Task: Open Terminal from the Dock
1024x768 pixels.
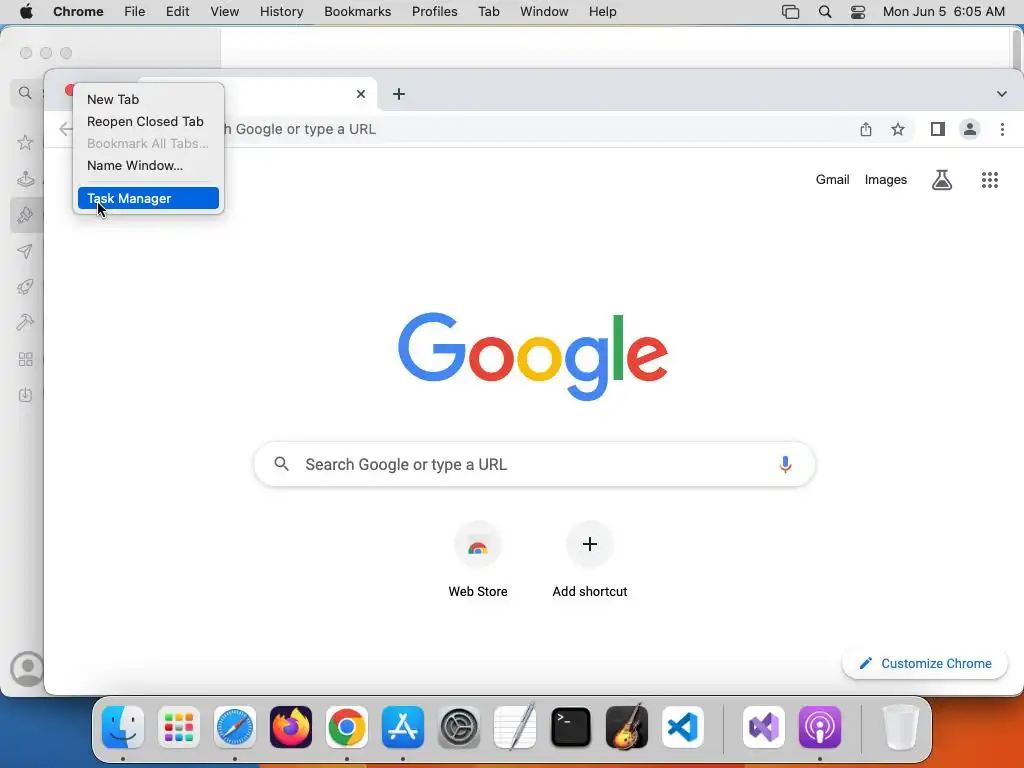Action: click(x=571, y=727)
